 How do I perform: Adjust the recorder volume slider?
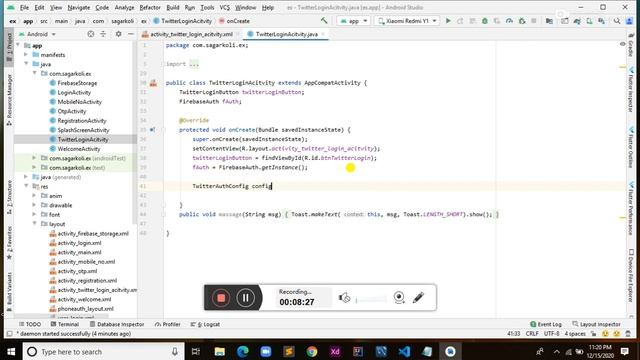371,300
